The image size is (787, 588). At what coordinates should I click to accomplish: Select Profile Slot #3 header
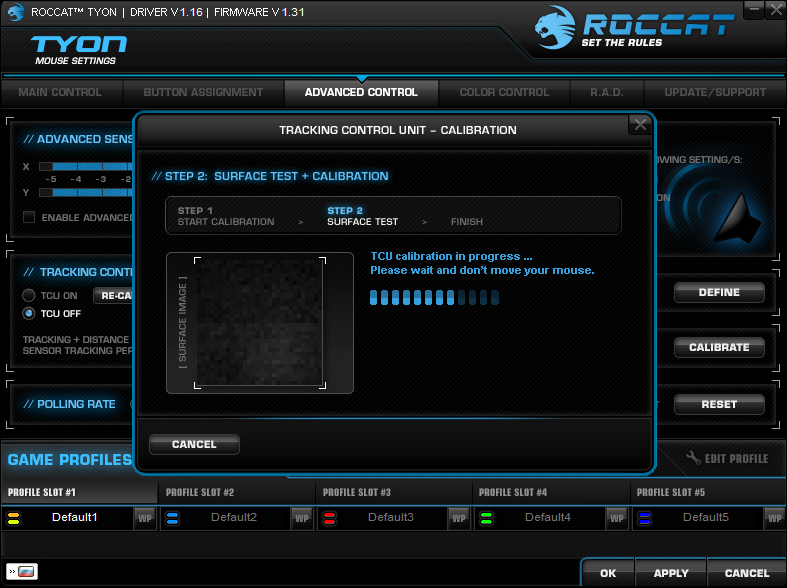[394, 492]
